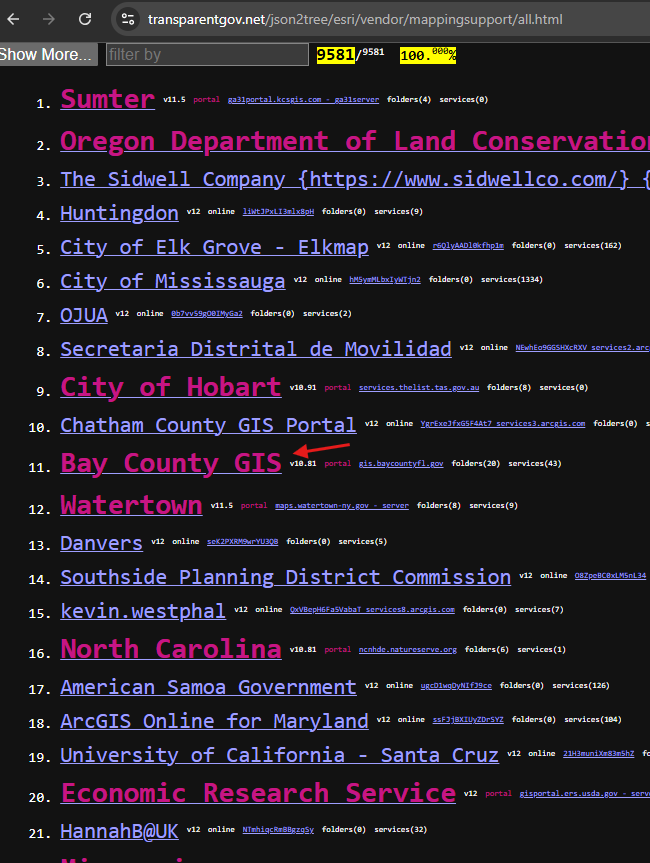Open the City of Hobart link
The width and height of the screenshot is (650, 863).
[171, 387]
